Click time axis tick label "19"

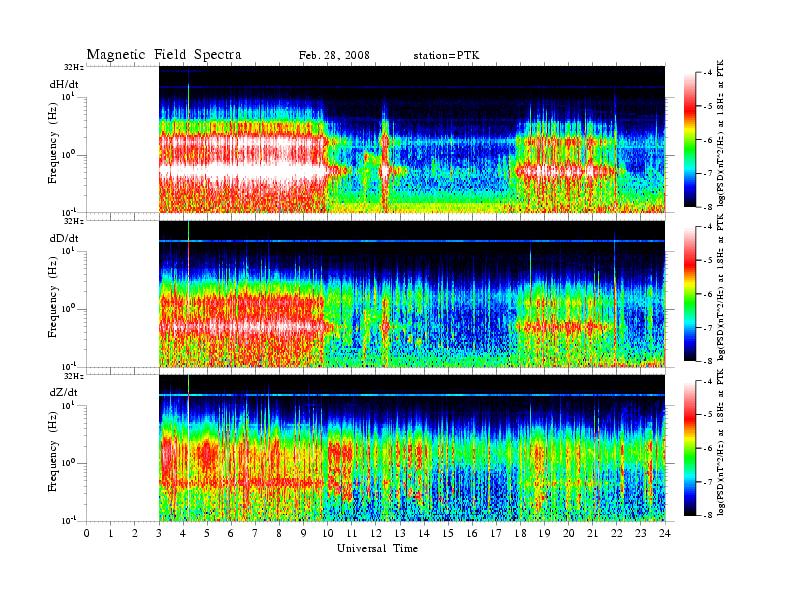coord(544,533)
